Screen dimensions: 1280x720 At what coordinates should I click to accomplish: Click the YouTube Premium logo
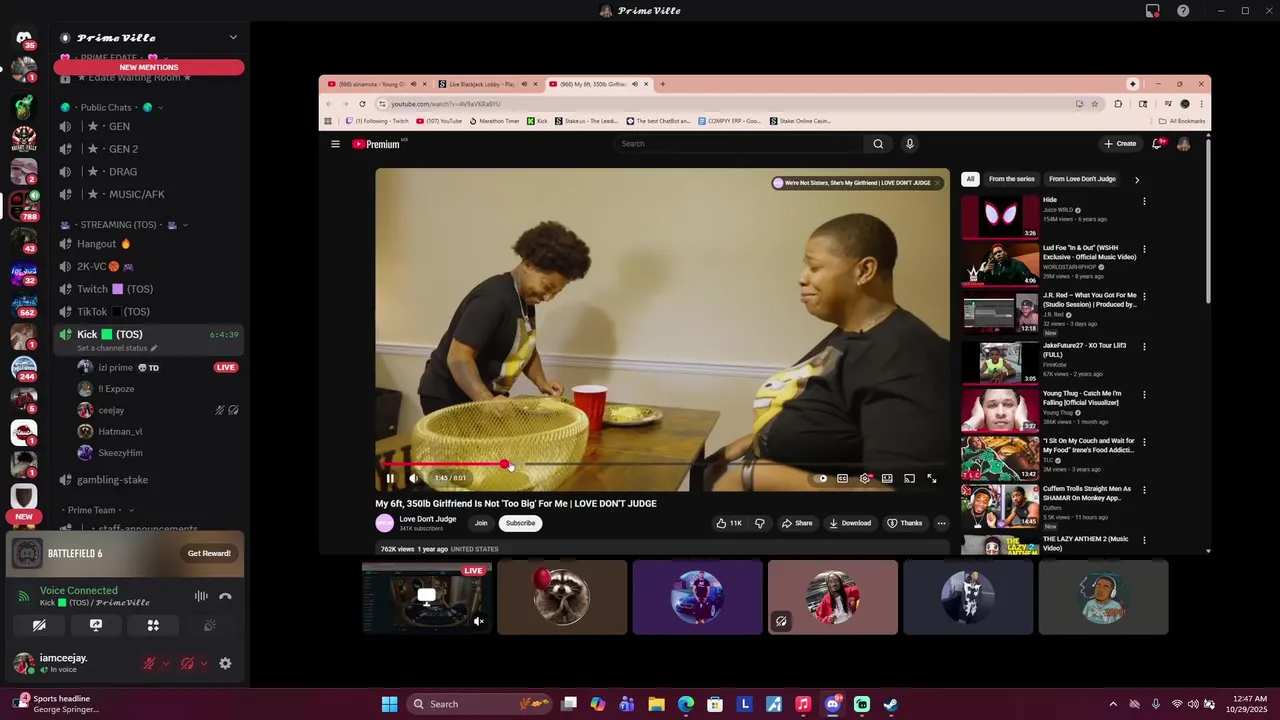coord(376,144)
